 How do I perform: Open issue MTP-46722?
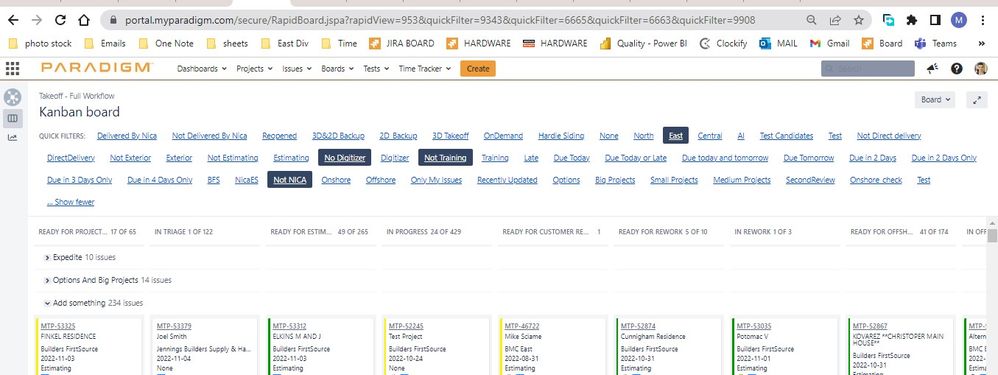tap(522, 326)
